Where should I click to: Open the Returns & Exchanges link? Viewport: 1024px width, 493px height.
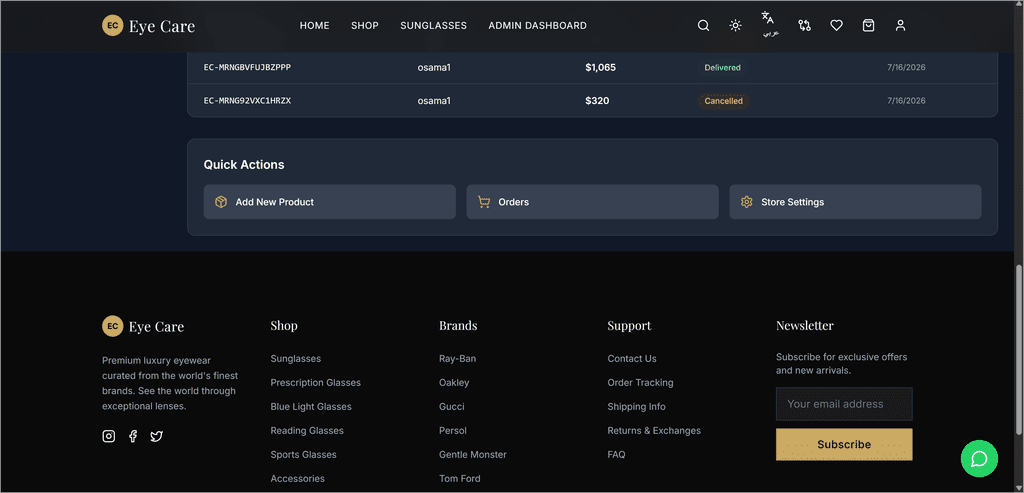[654, 431]
